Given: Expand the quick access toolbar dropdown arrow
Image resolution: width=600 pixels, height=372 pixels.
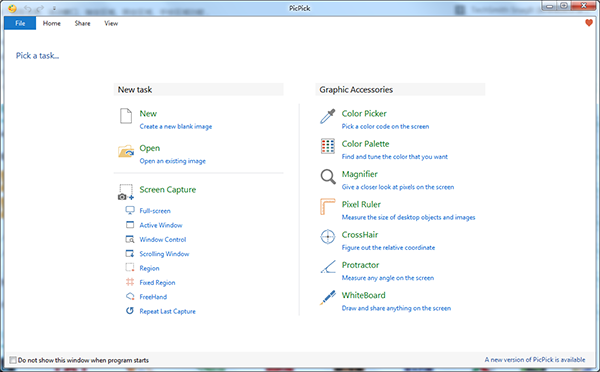Looking at the screenshot, I should 54,8.
